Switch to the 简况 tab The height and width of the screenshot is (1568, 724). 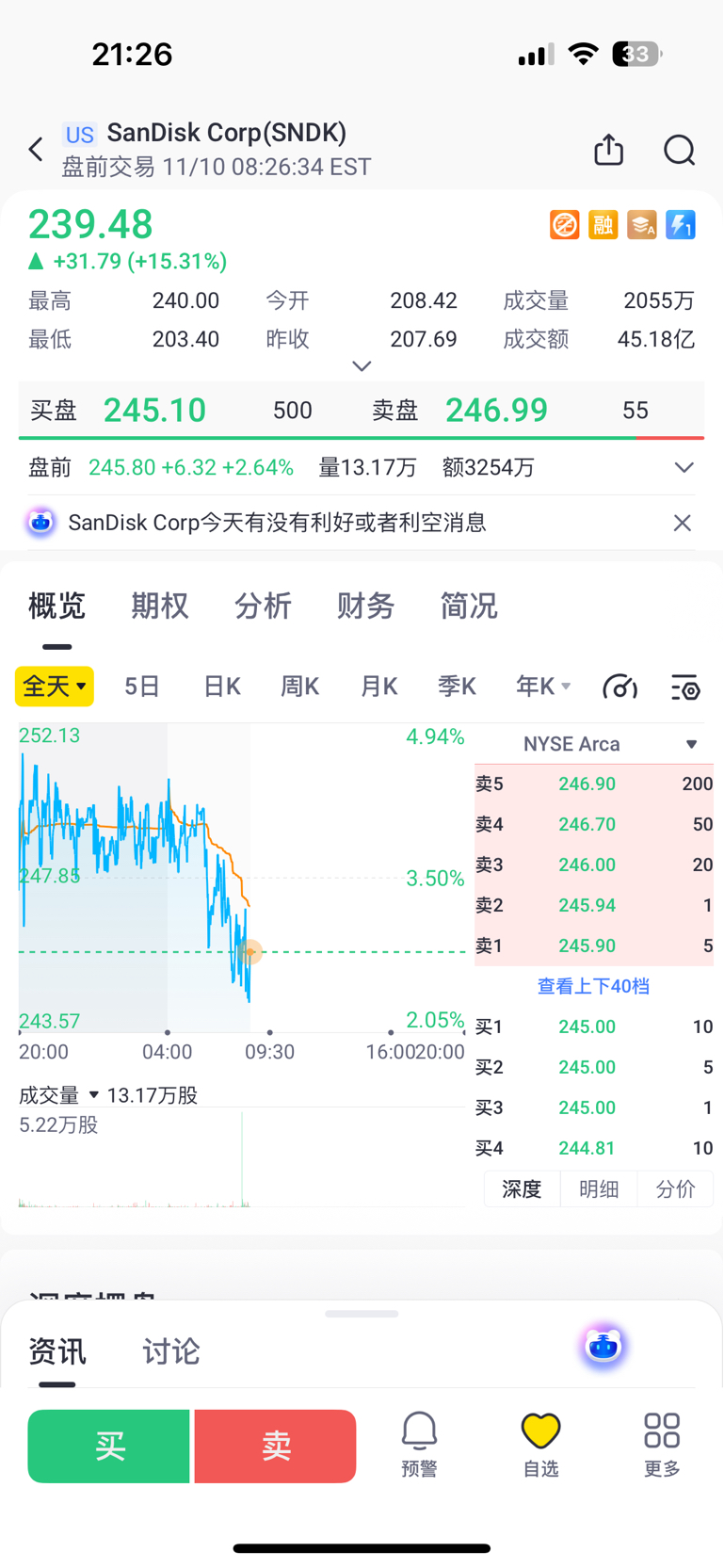click(469, 606)
